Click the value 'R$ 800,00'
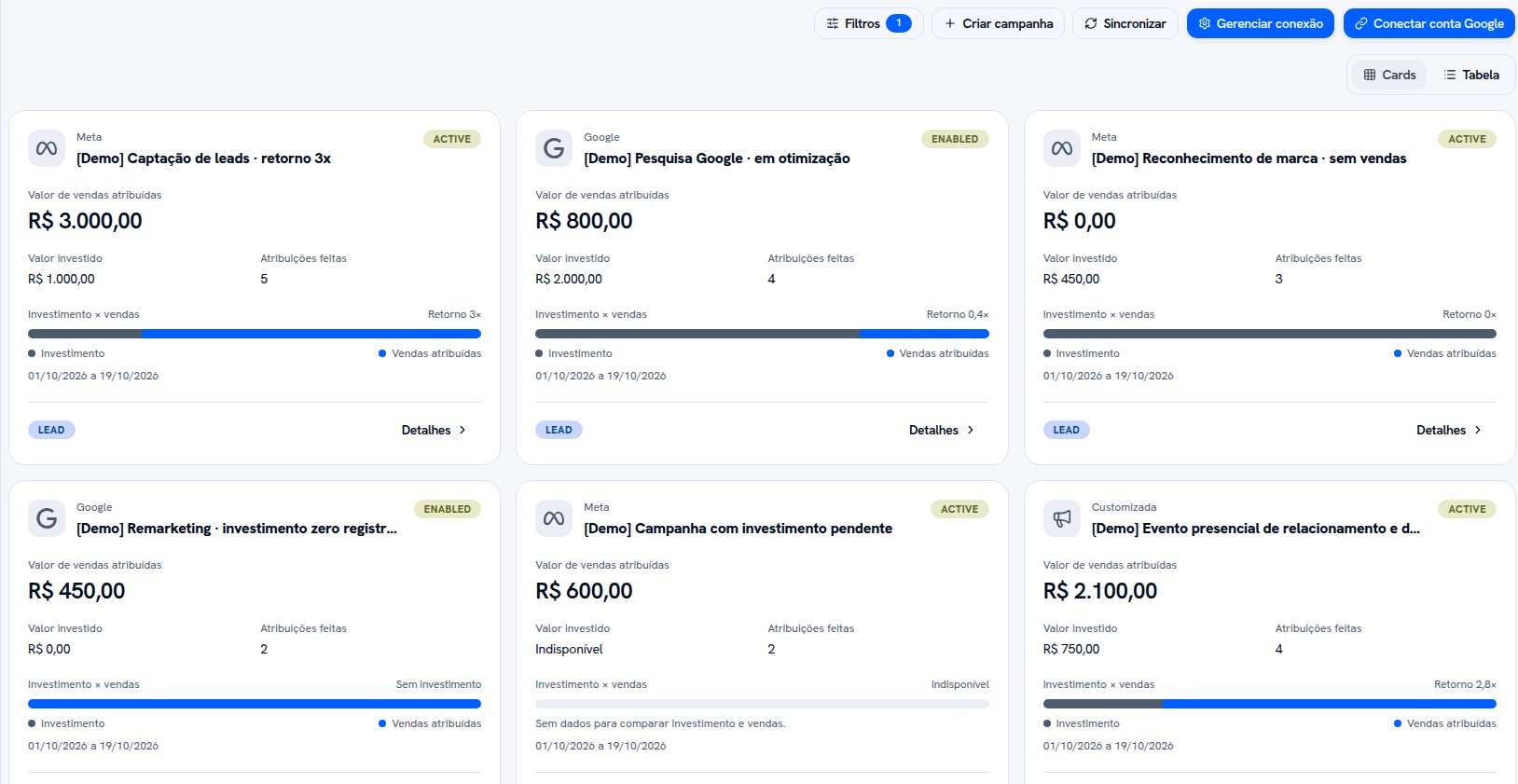This screenshot has width=1518, height=784. point(584,221)
